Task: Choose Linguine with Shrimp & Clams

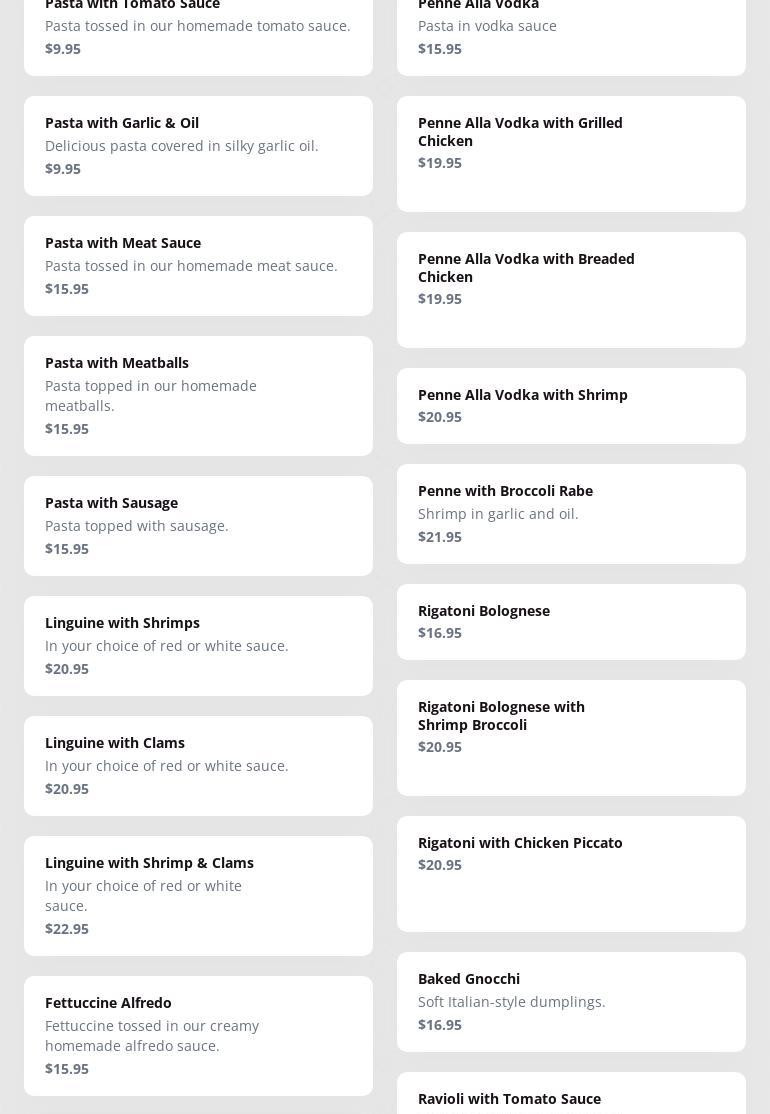Action: click(198, 896)
